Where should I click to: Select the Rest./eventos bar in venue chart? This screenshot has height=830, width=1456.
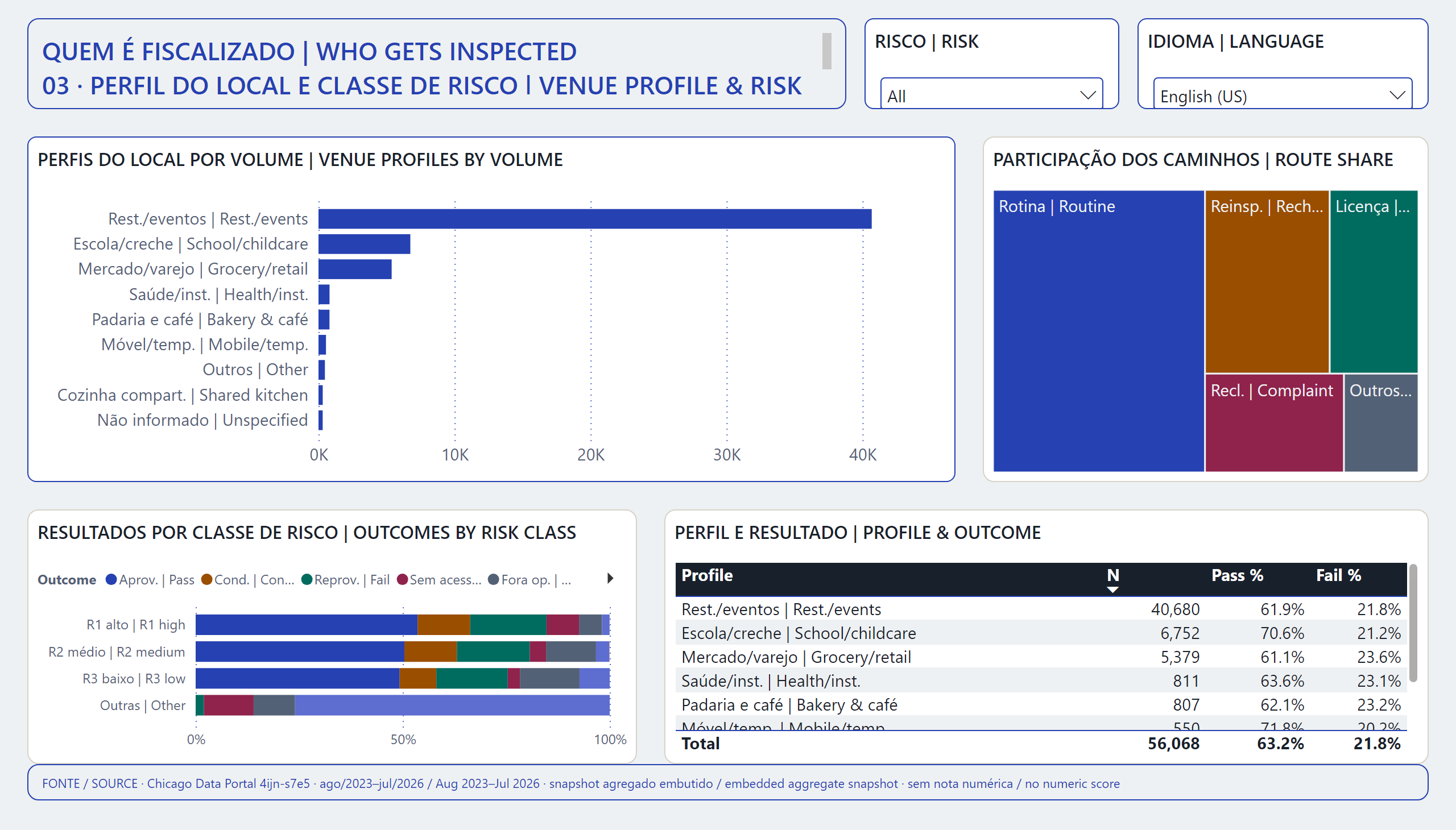tap(595, 219)
